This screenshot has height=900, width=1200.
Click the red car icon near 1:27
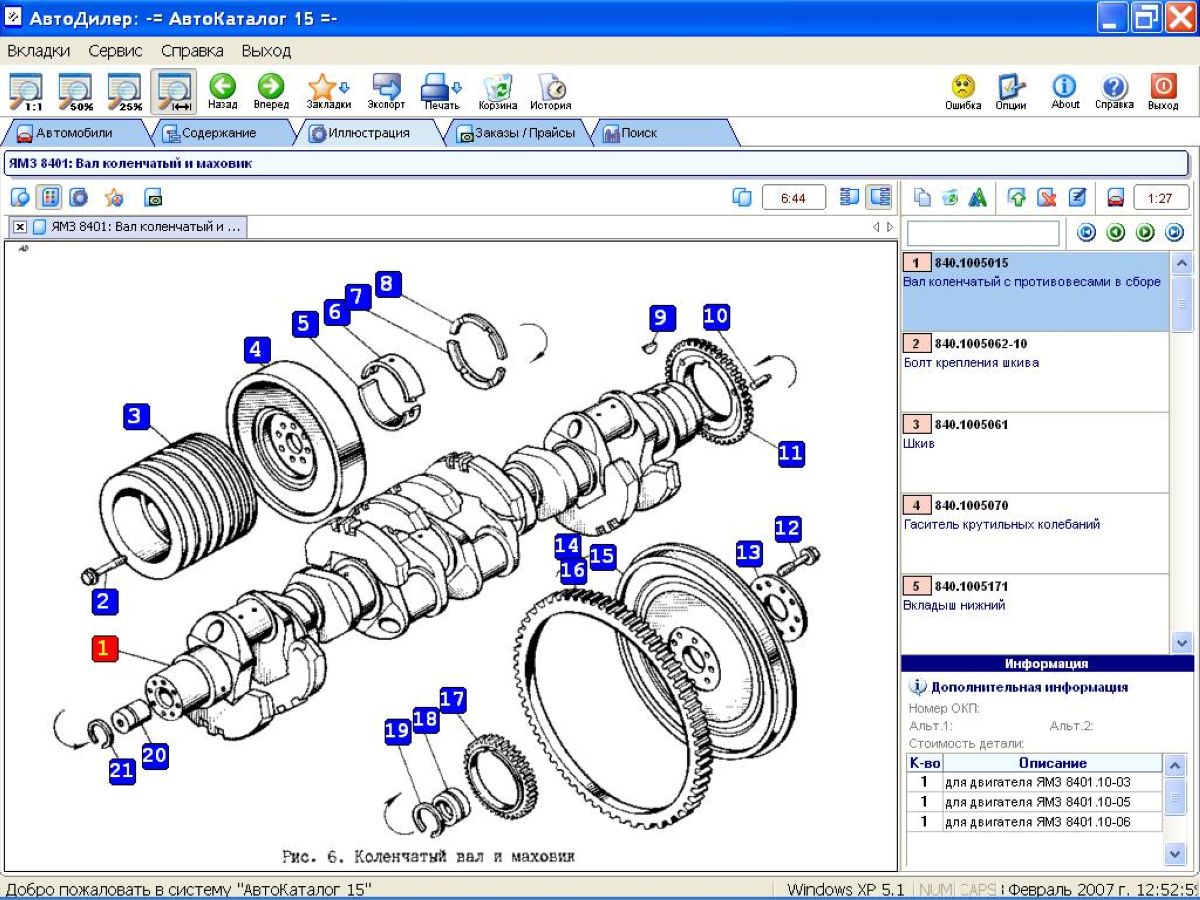1116,197
